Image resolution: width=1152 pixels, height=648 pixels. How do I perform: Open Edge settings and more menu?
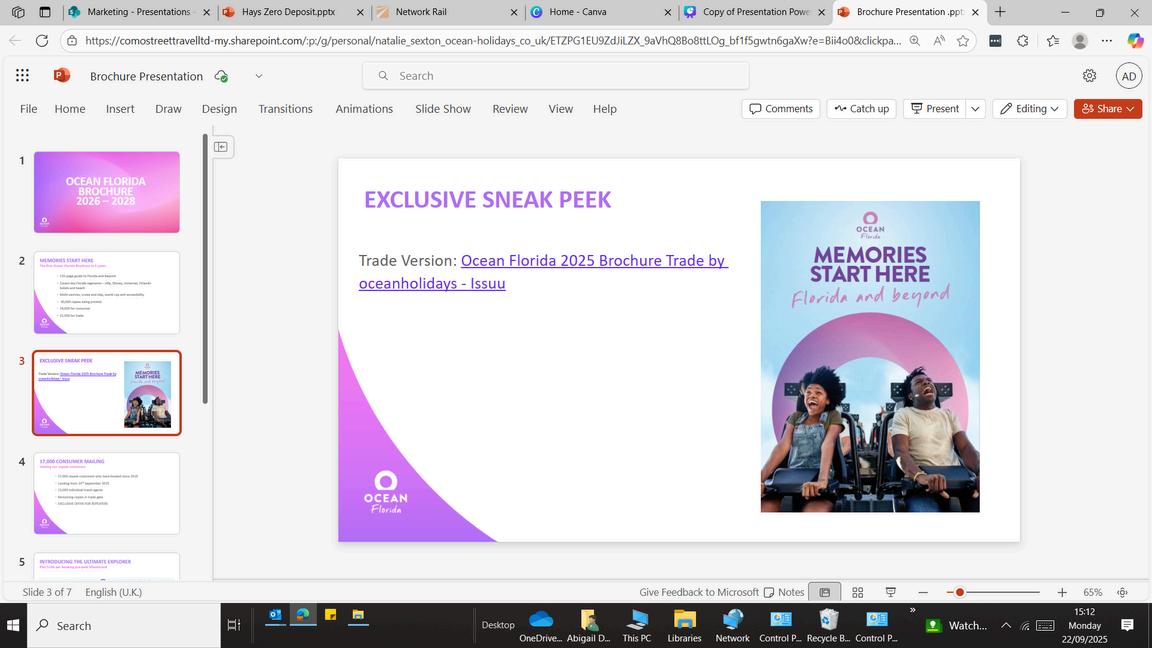1107,40
